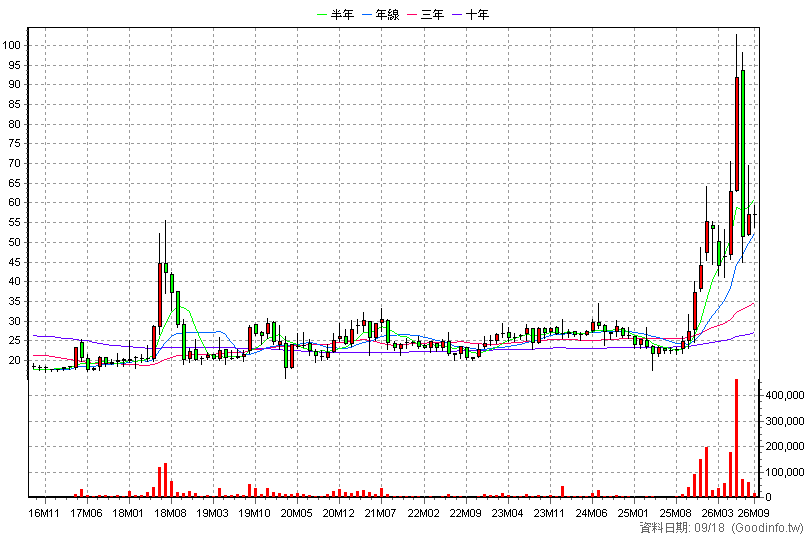Click the 25M01 date label

(633, 513)
